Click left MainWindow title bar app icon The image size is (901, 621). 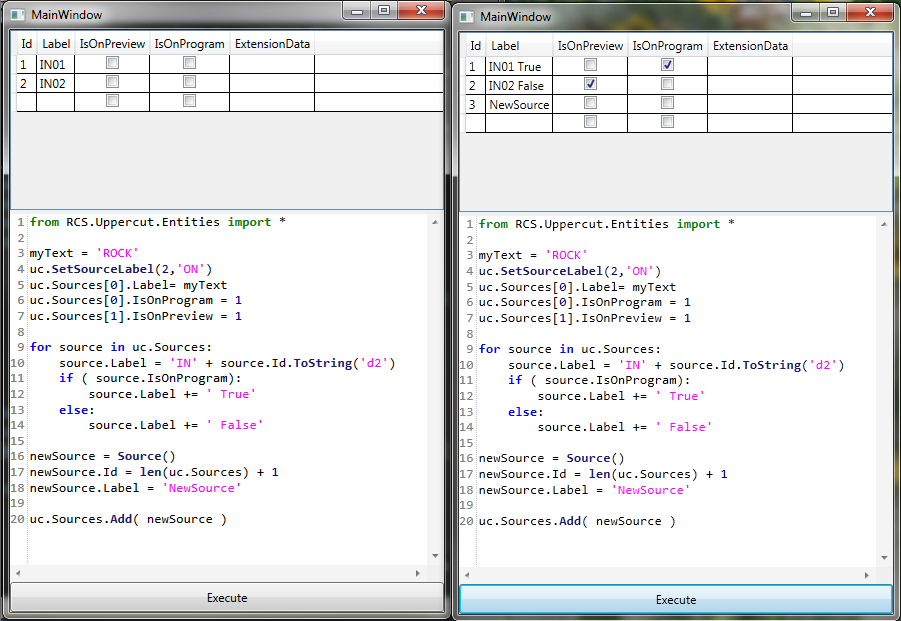tap(18, 15)
